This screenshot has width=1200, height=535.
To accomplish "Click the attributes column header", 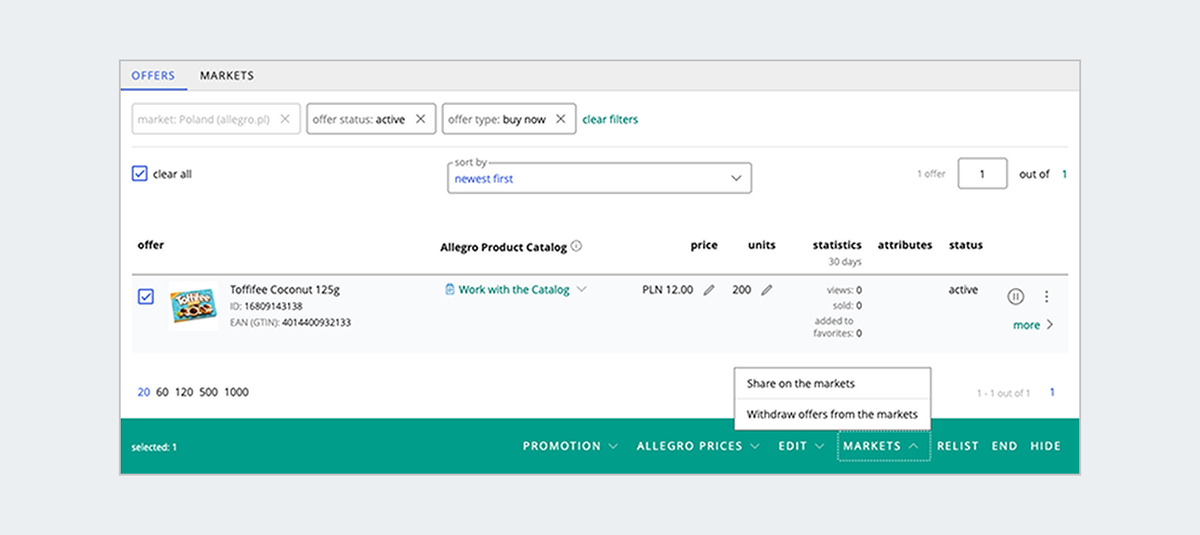I will point(905,245).
